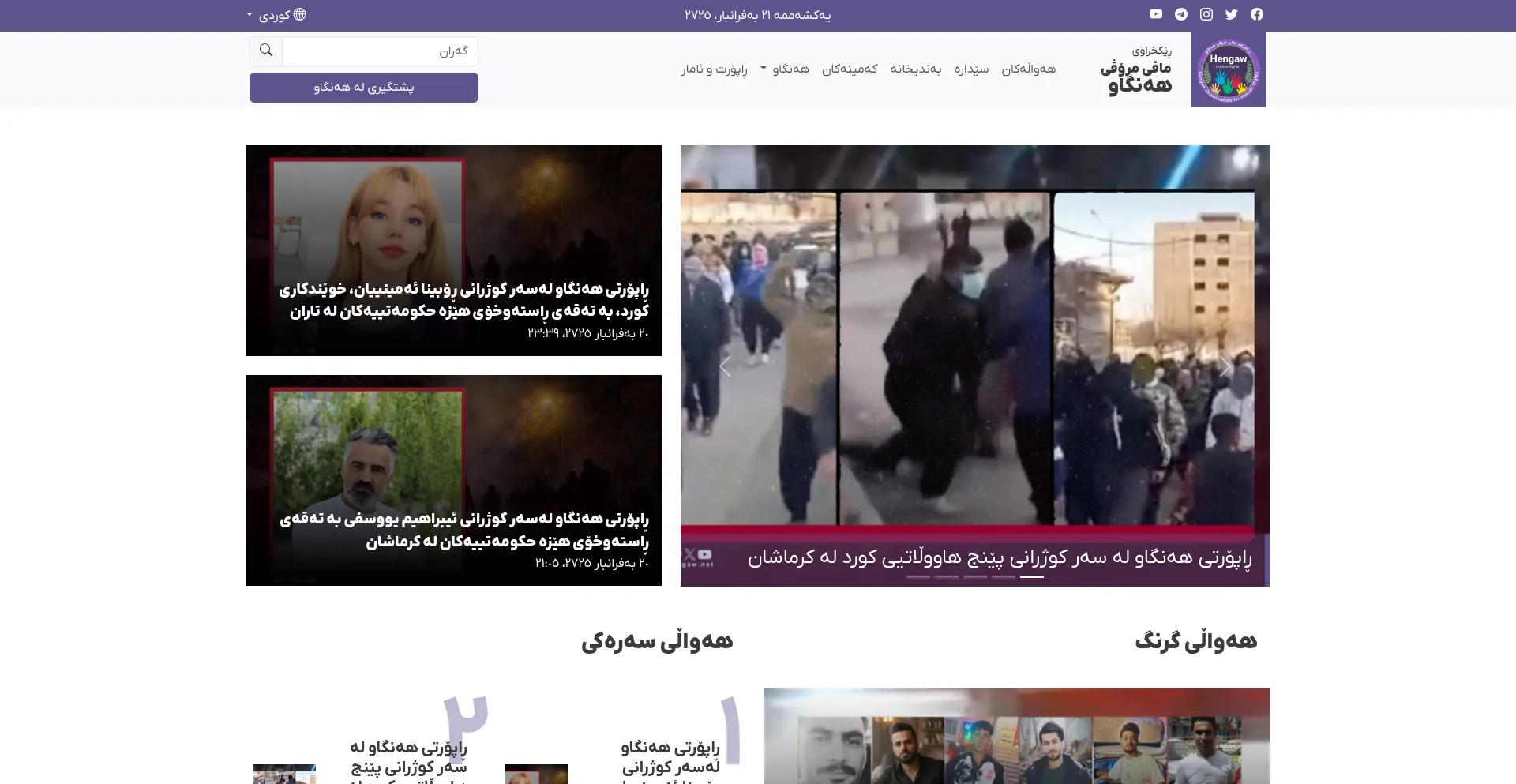The height and width of the screenshot is (784, 1516).
Task: Open the Twitter icon link
Action: 1231,14
